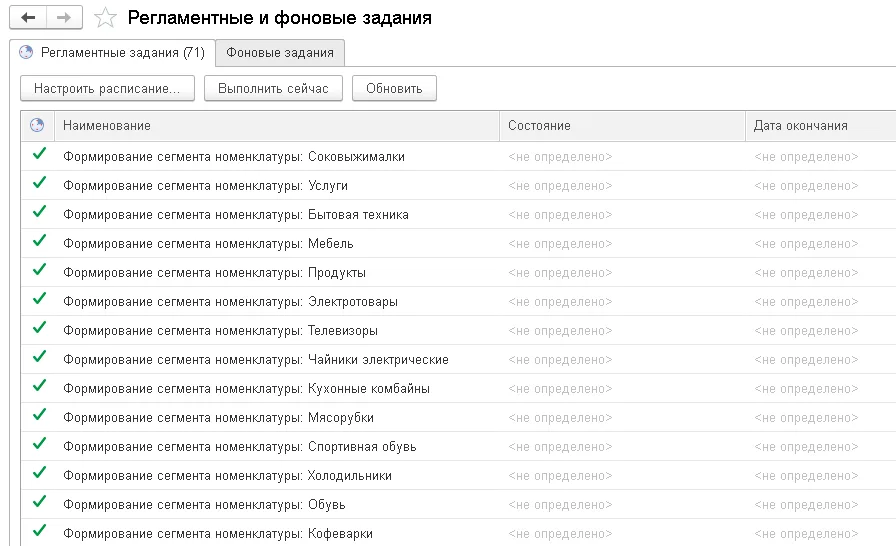Click Дата окончания cell in Электротовары row
This screenshot has height=546, width=896.
pyautogui.click(x=821, y=302)
